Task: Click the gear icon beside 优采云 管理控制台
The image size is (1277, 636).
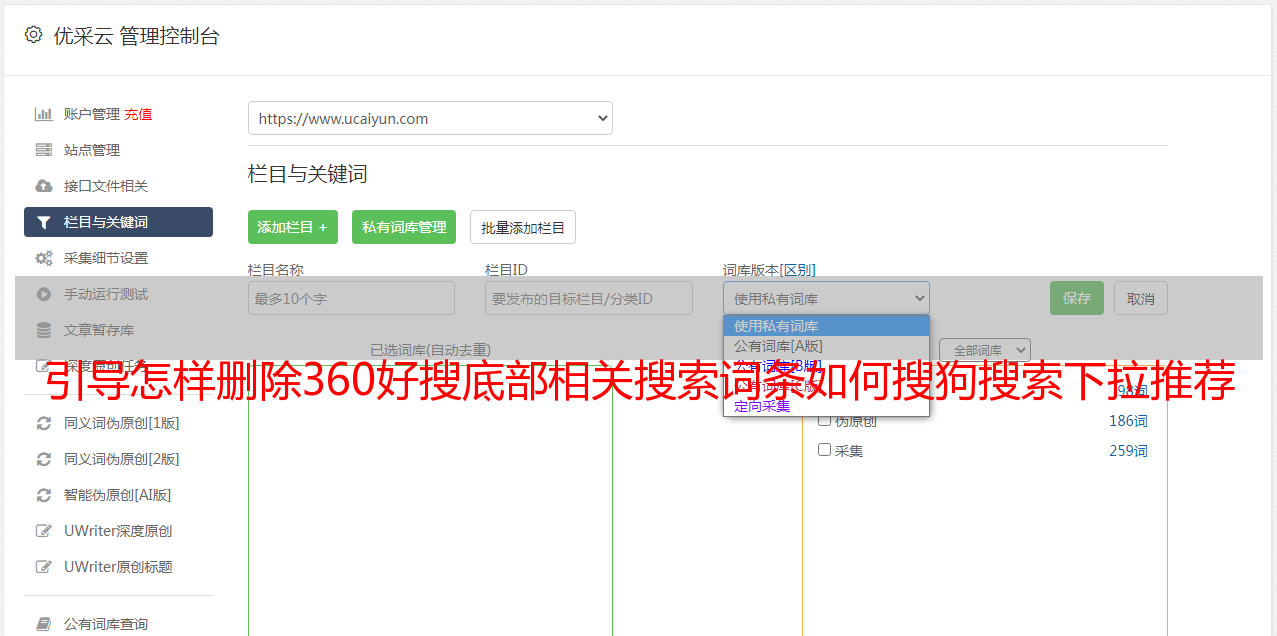Action: (x=34, y=35)
